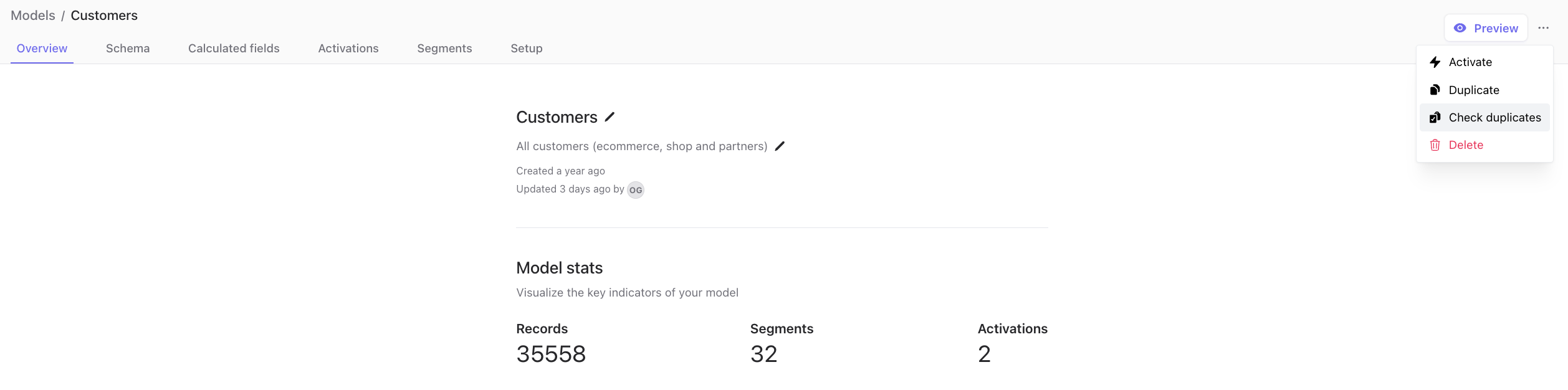This screenshot has width=1568, height=390.
Task: Click the Segments stat value 32
Action: point(763,354)
